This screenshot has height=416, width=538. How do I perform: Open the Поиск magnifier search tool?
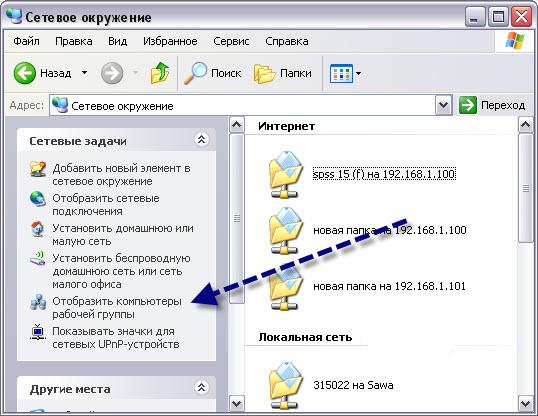tap(196, 73)
